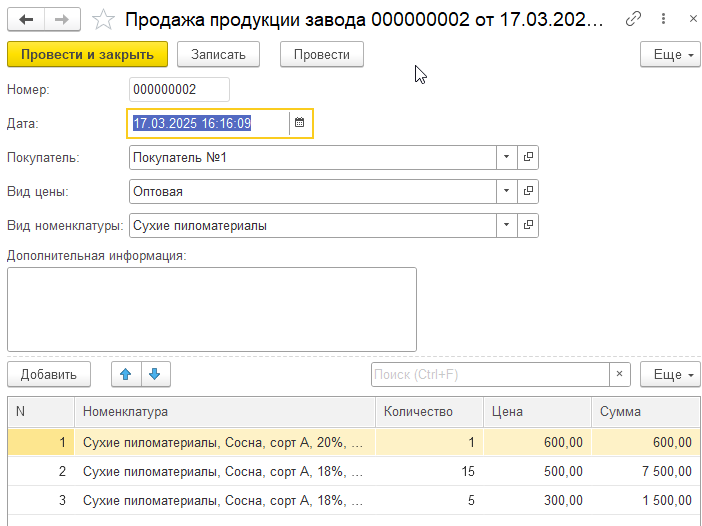Add document to favorites with star
Viewport: 702px width, 526px height.
coord(102,19)
